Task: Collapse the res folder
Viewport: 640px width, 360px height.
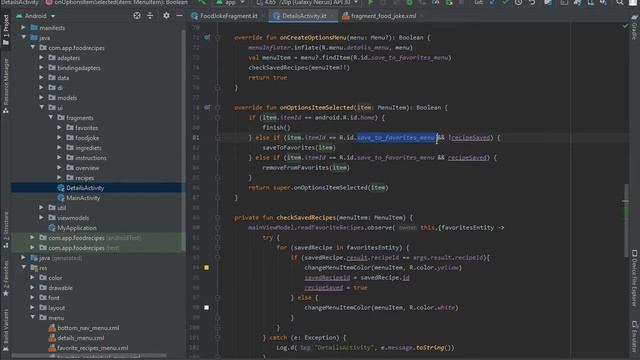Action: click(23, 268)
